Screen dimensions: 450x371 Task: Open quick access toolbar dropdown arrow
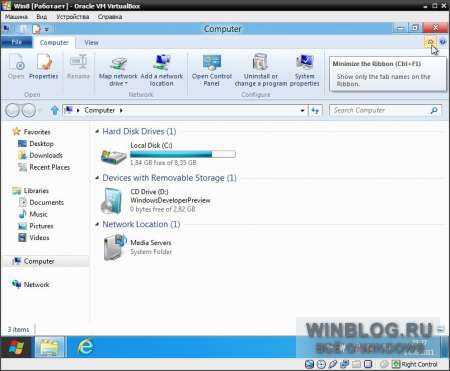click(47, 29)
